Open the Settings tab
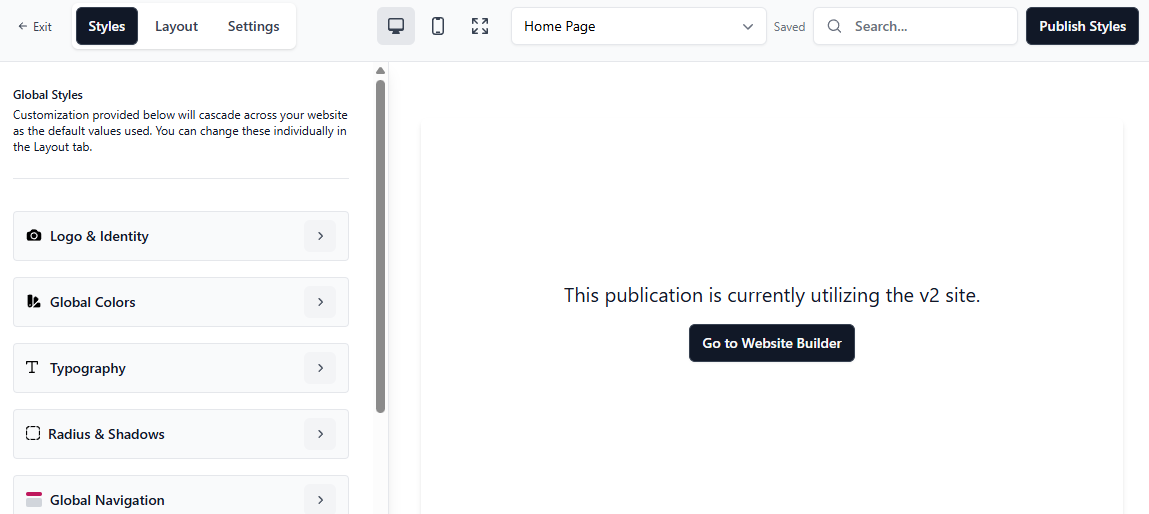The height and width of the screenshot is (514, 1149). pyautogui.click(x=253, y=26)
